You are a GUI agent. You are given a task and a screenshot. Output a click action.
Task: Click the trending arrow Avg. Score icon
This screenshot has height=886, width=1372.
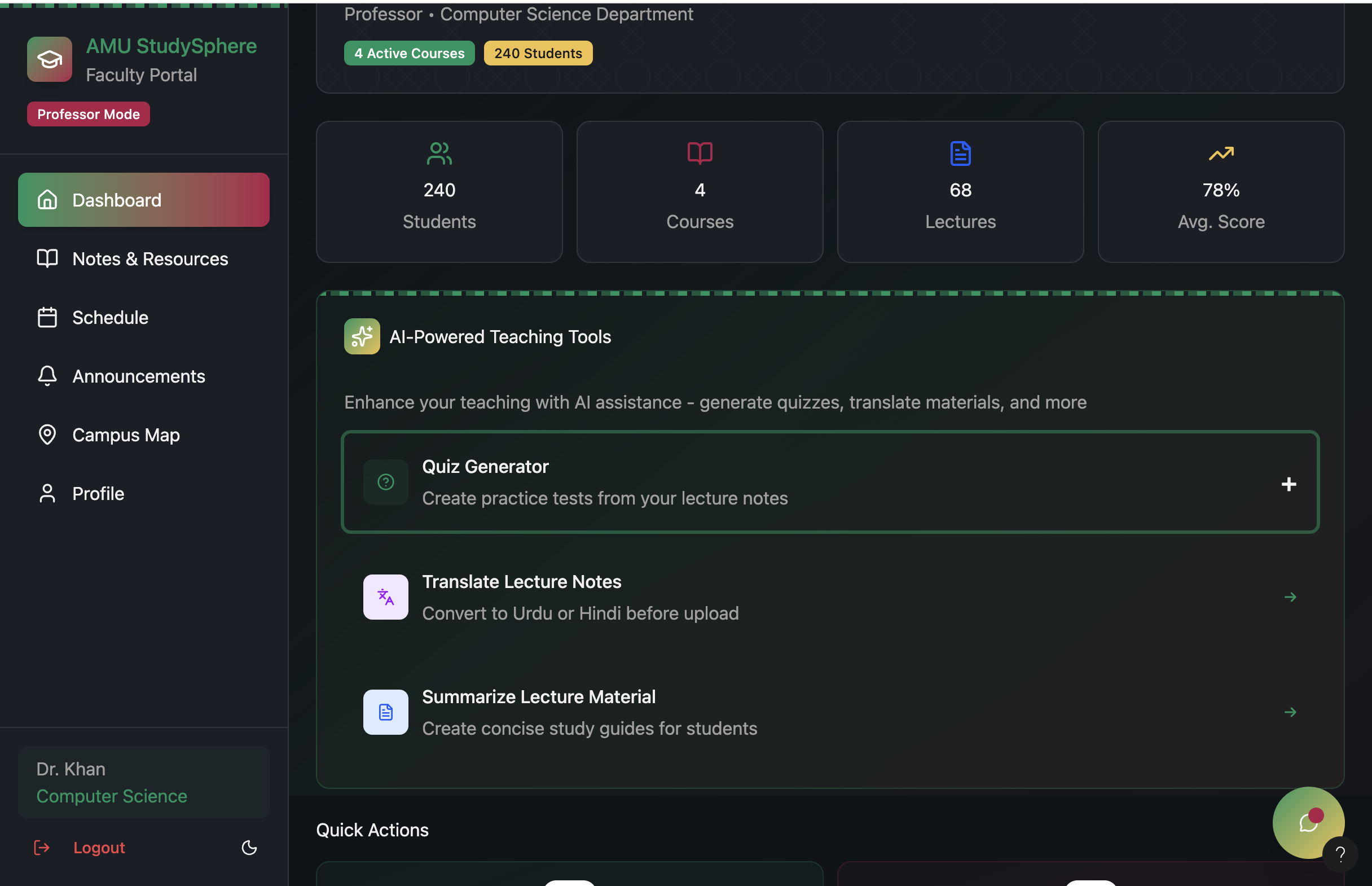pos(1221,153)
